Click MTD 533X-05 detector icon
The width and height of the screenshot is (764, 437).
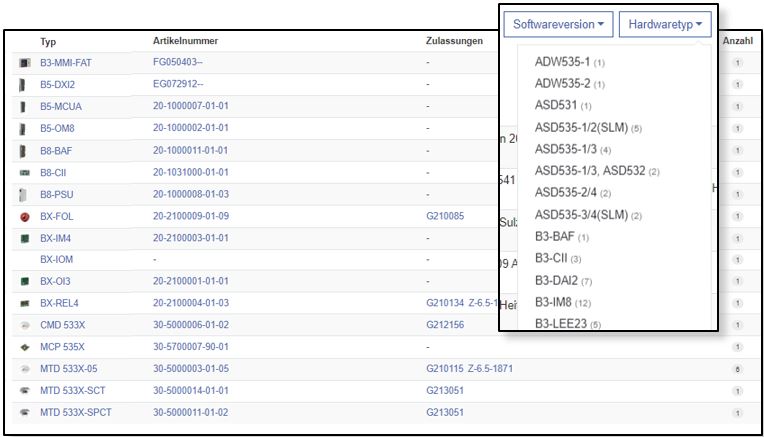click(x=25, y=369)
